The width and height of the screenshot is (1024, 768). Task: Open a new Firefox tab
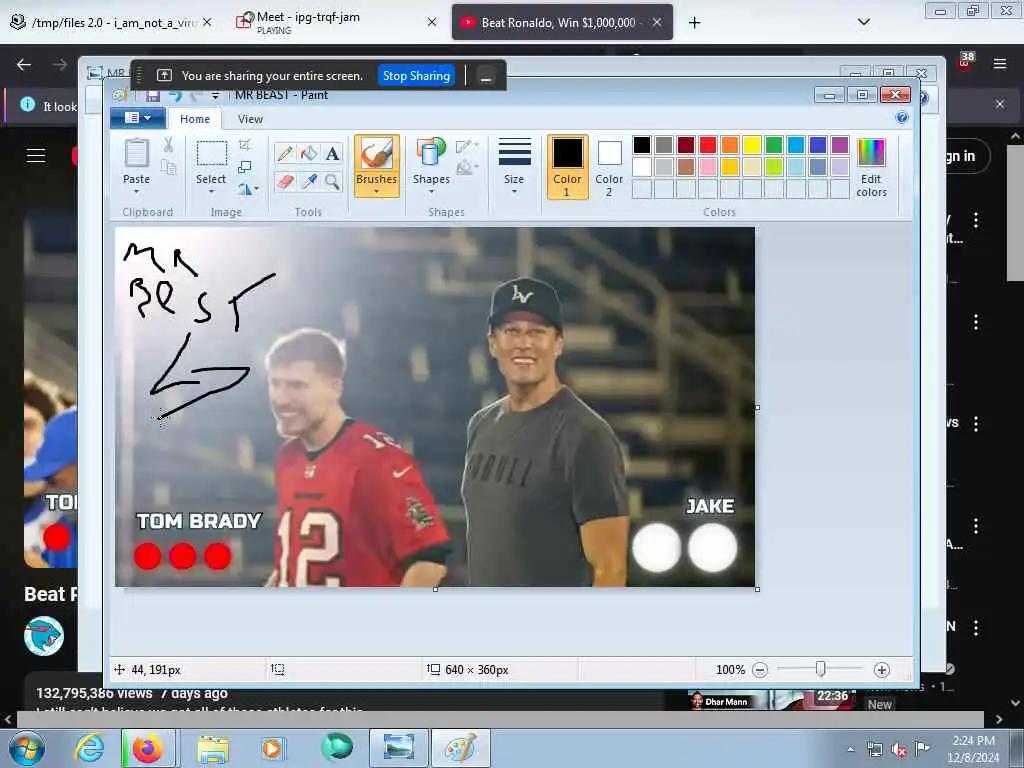point(694,23)
